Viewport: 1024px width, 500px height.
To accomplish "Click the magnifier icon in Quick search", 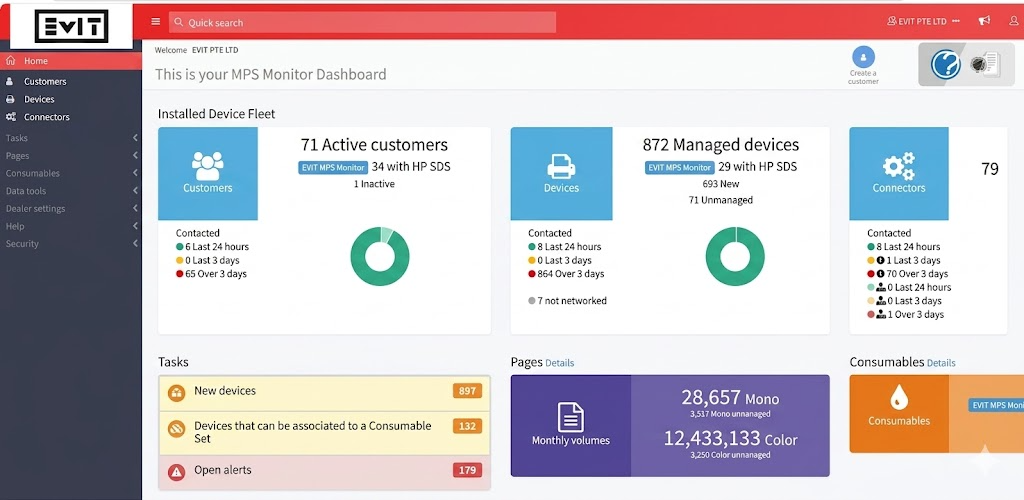I will point(178,22).
